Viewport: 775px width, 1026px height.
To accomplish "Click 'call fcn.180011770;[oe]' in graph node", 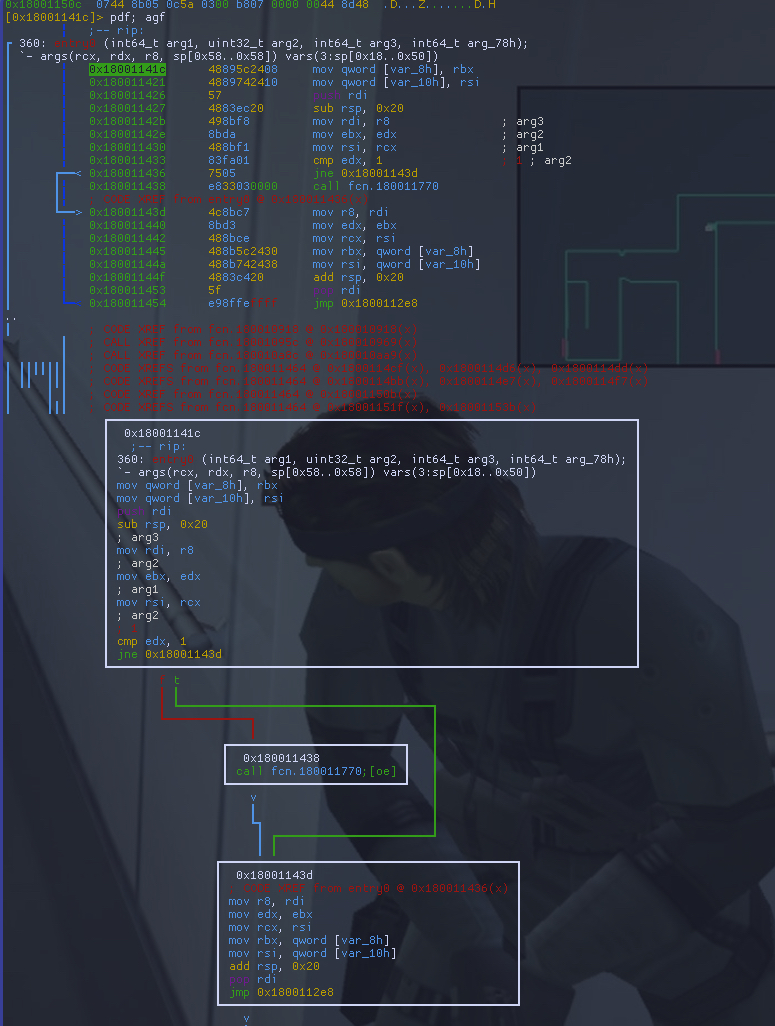I will click(316, 771).
